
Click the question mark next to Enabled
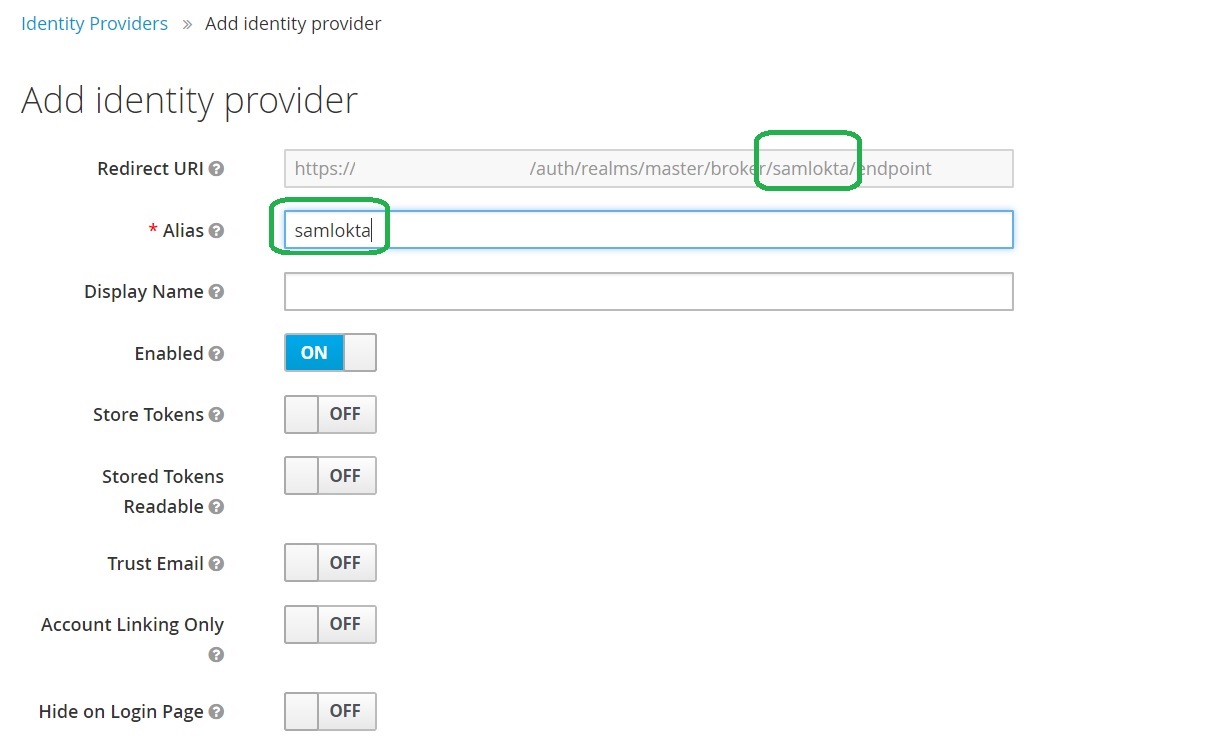coord(216,354)
